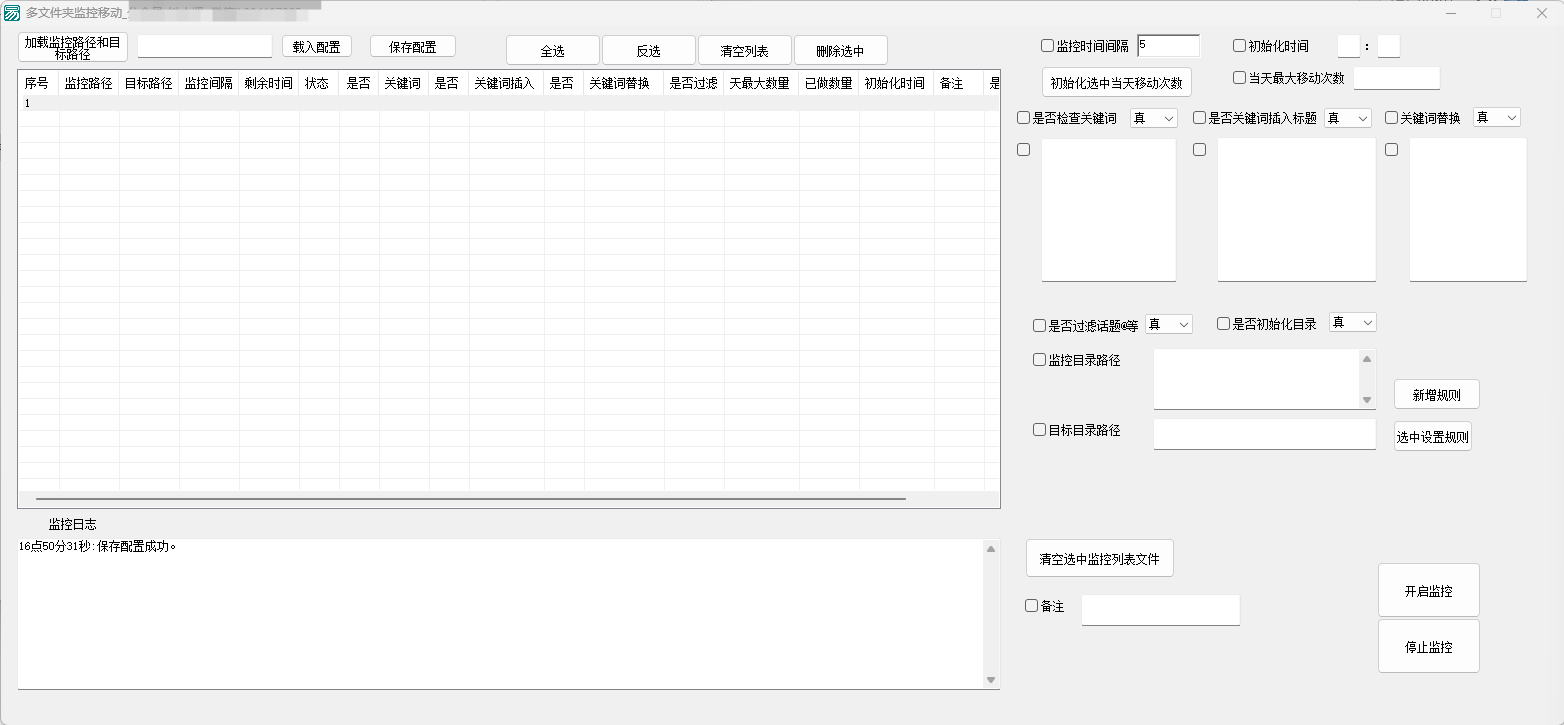Add a rule with 新增规则

pos(1436,395)
